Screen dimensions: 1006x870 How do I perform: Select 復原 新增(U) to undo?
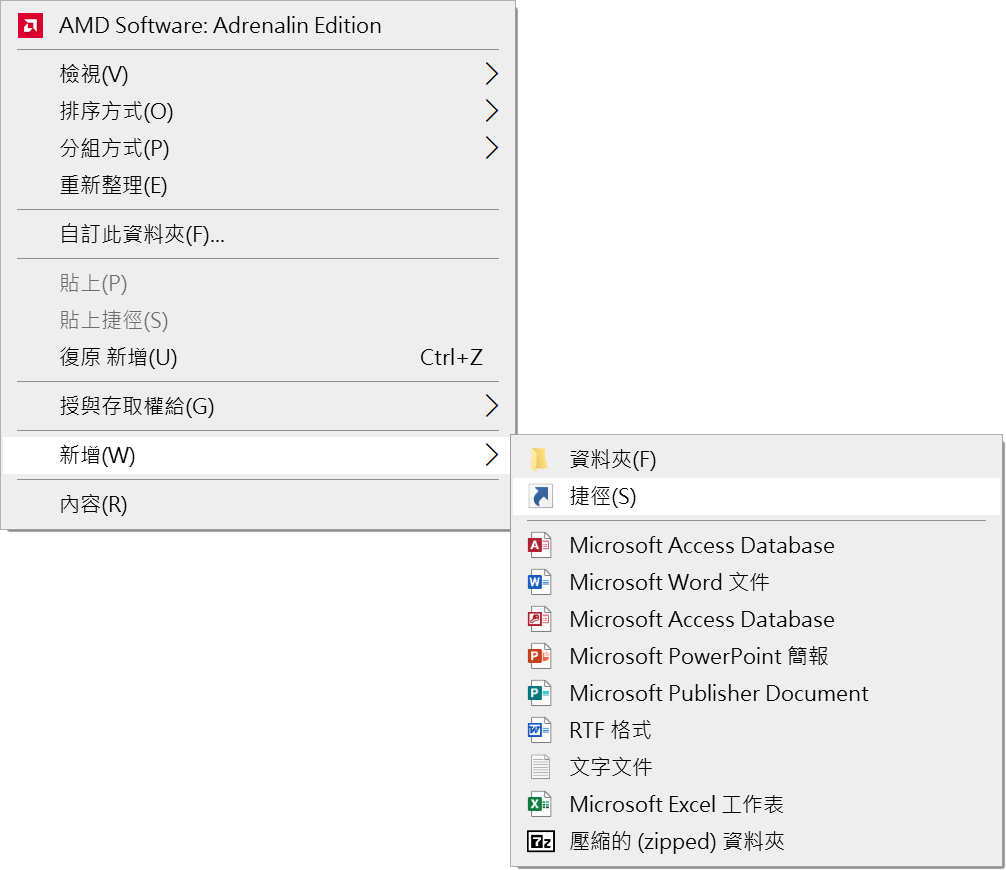[x=118, y=357]
